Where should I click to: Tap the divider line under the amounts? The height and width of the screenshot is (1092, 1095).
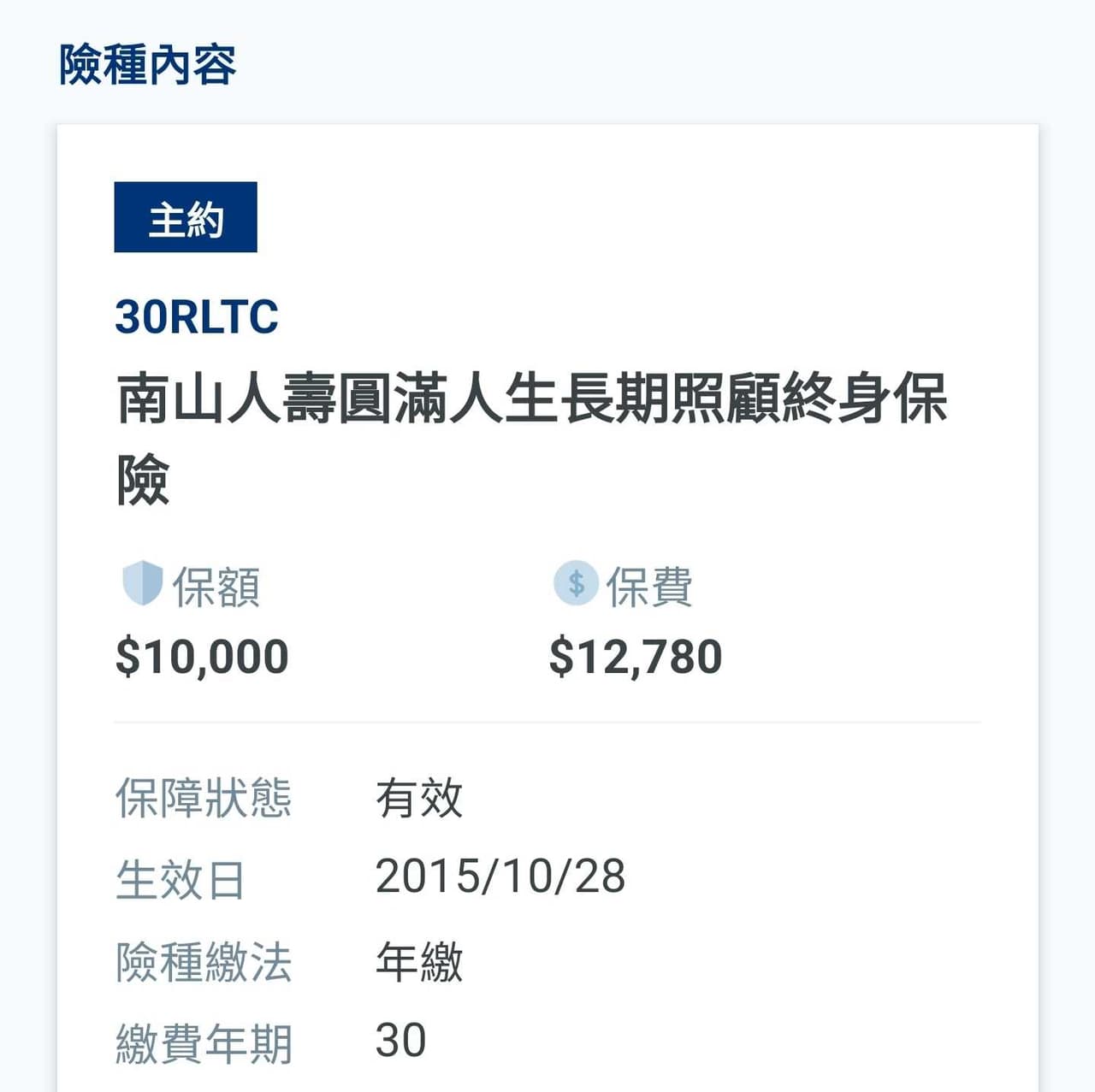point(547,722)
